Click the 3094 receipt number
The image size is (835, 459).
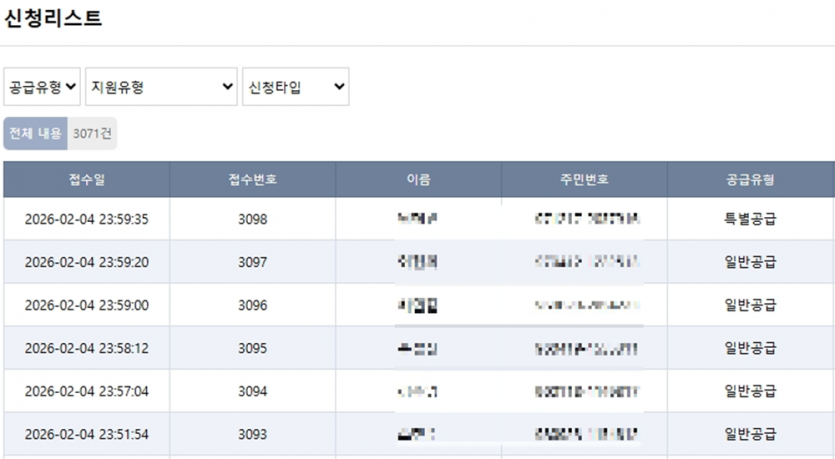pos(252,392)
